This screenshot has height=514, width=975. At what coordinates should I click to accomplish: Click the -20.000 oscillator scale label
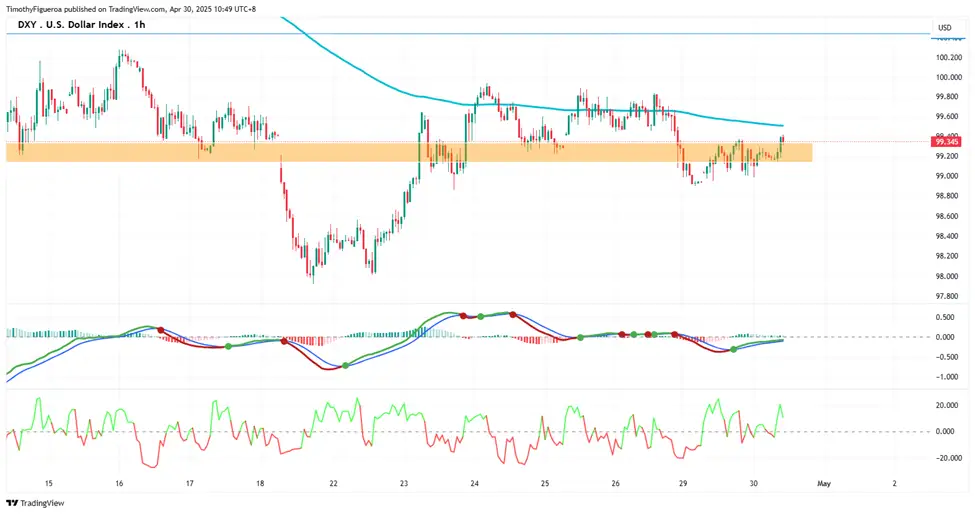pos(950,458)
